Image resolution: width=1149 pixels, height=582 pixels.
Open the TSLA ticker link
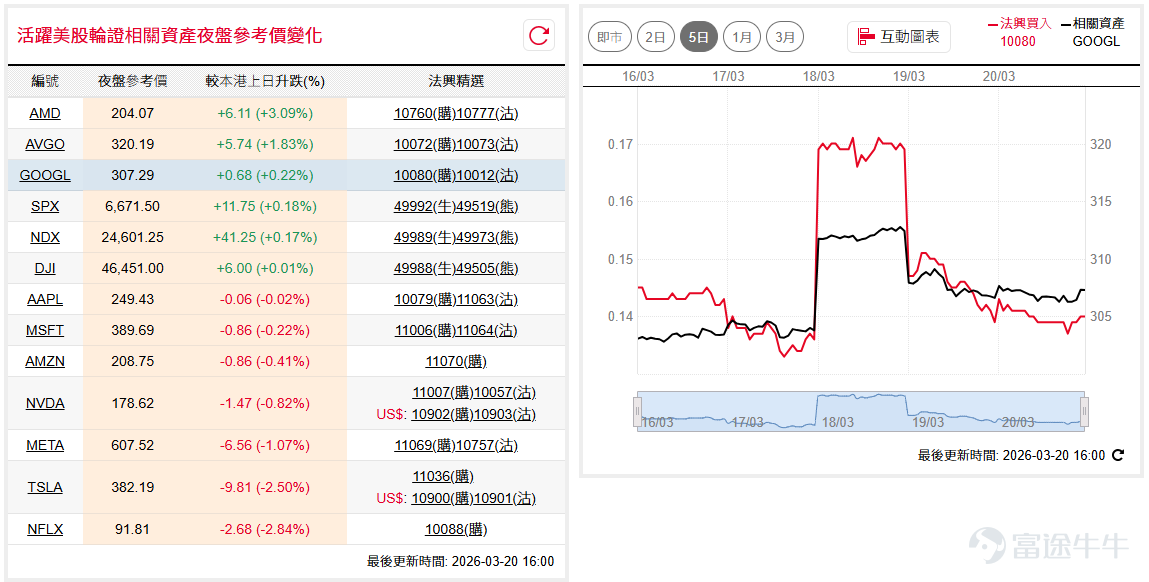pyautogui.click(x=45, y=487)
